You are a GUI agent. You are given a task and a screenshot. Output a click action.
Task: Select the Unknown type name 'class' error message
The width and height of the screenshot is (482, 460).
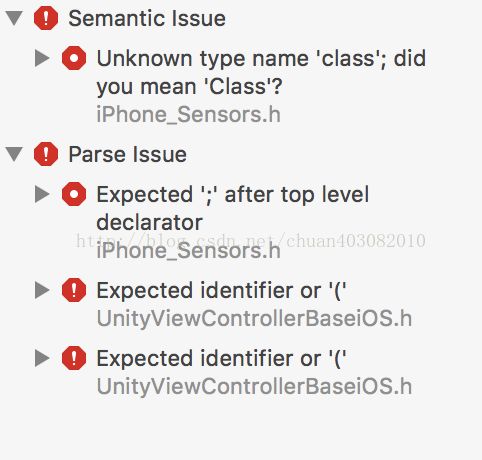coord(261,72)
